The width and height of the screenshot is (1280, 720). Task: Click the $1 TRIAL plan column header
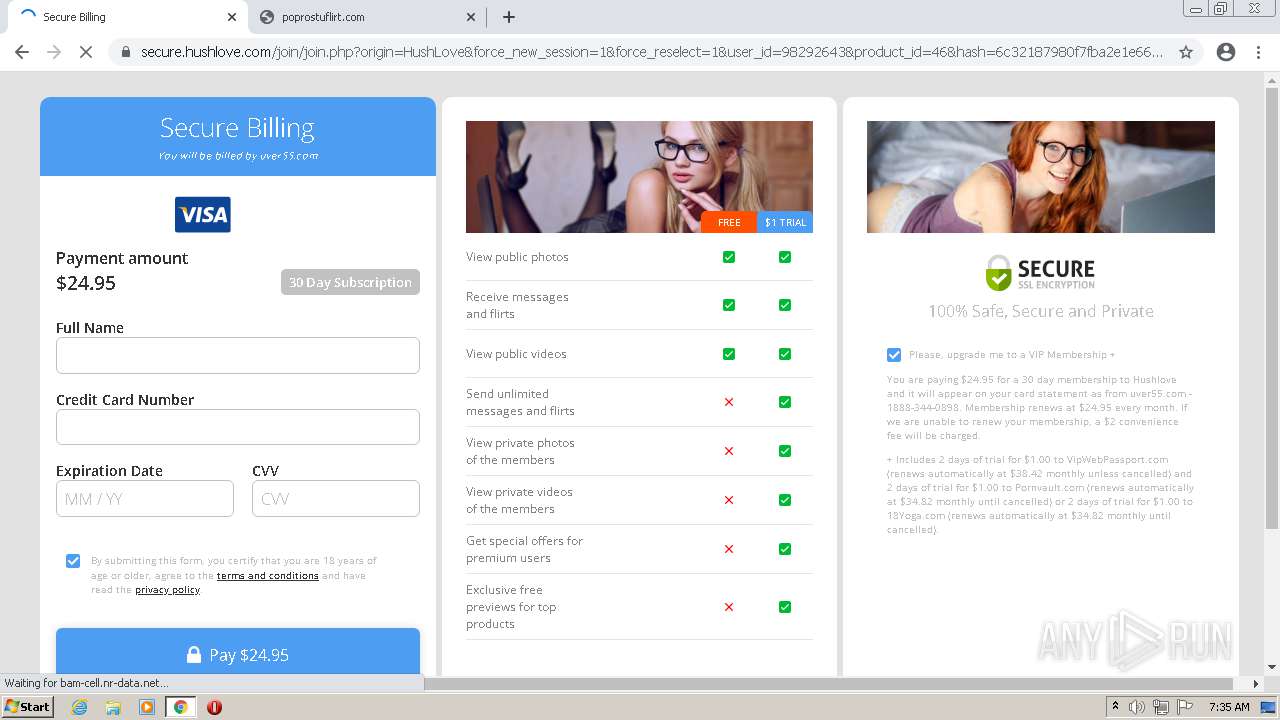click(785, 223)
